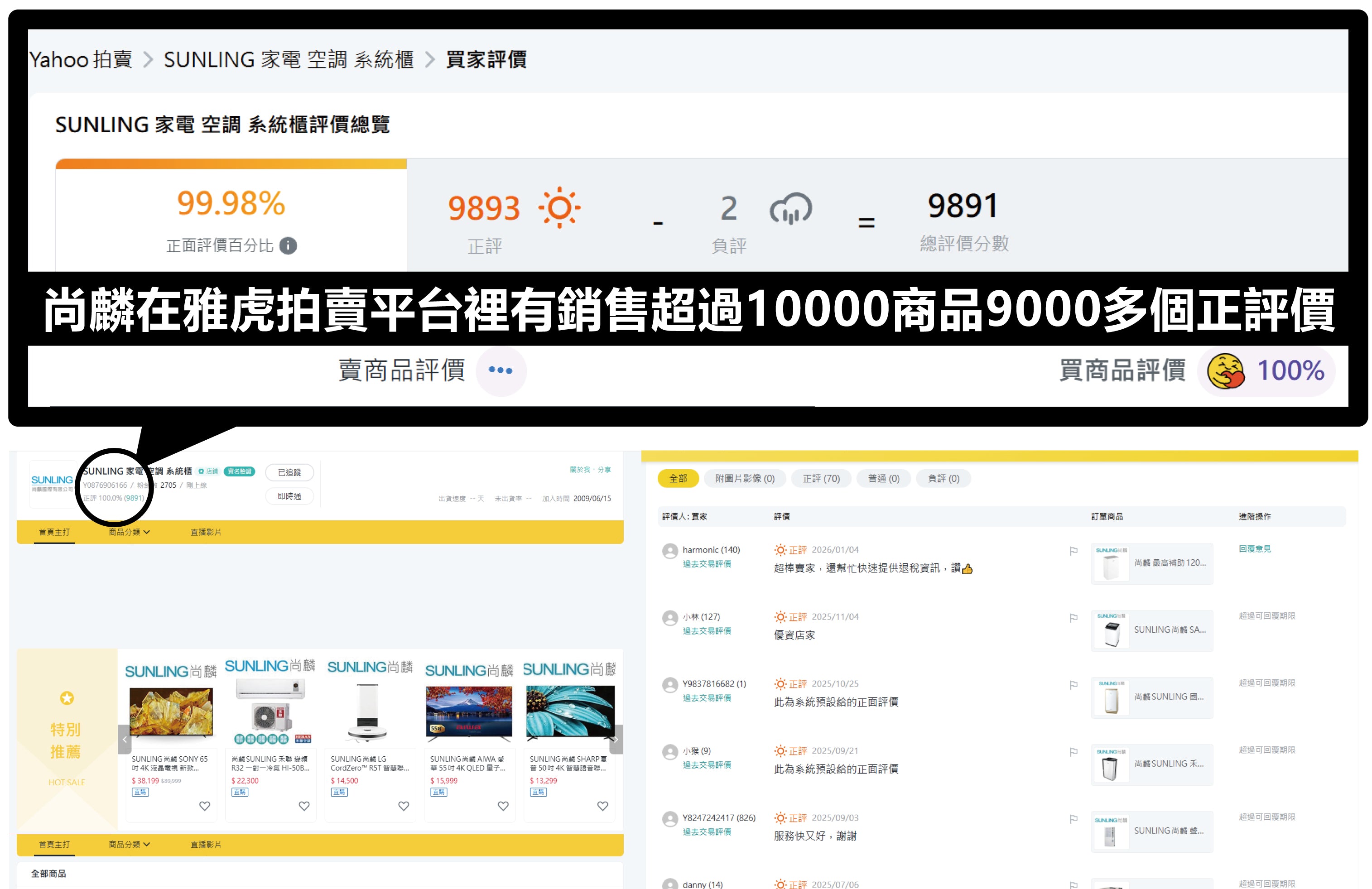Select the 負評 (0) filter pill
The width and height of the screenshot is (1372, 889).
click(x=943, y=479)
